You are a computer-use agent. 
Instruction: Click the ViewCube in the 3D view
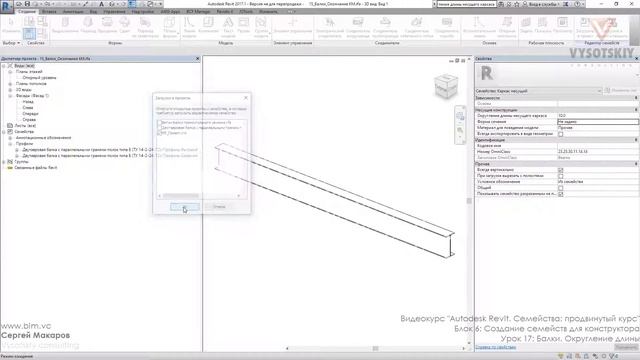click(445, 86)
